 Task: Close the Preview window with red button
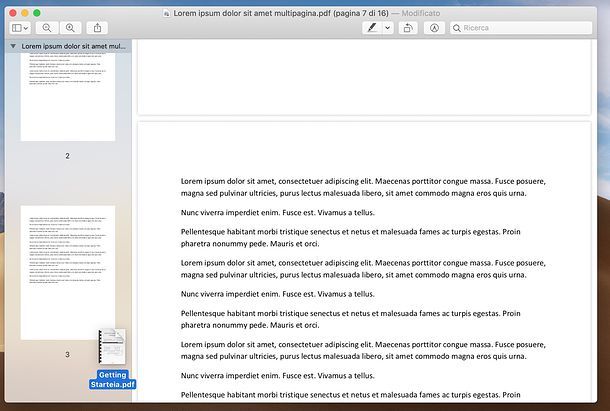point(12,13)
